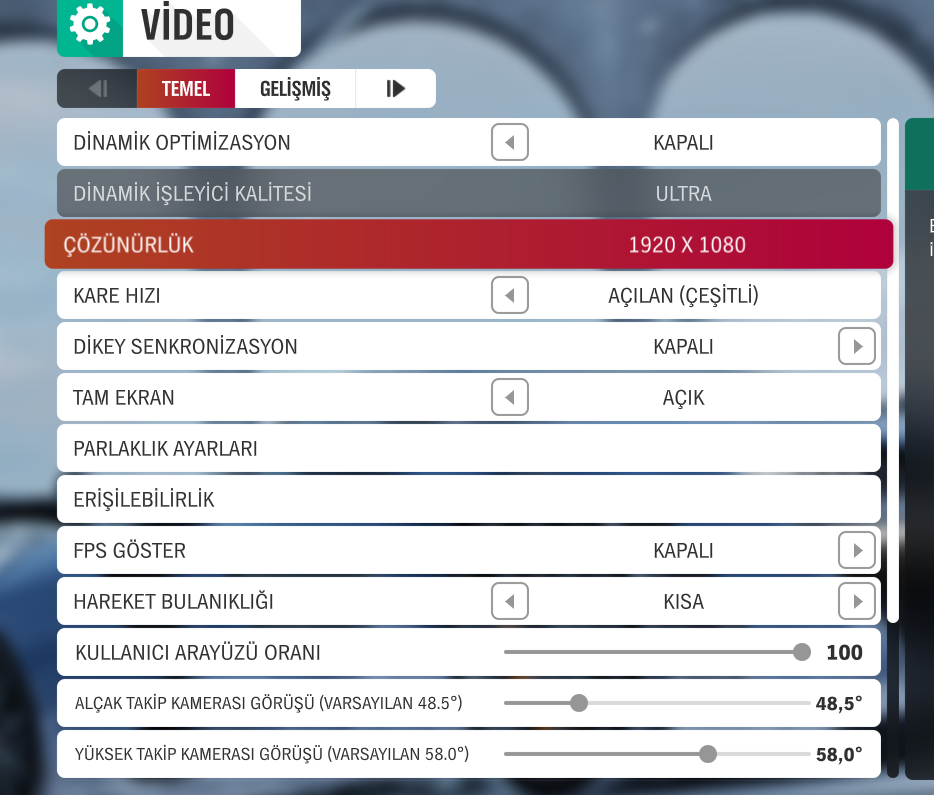
Task: Switch to the GELİŞMİŞ tab
Action: pos(295,89)
